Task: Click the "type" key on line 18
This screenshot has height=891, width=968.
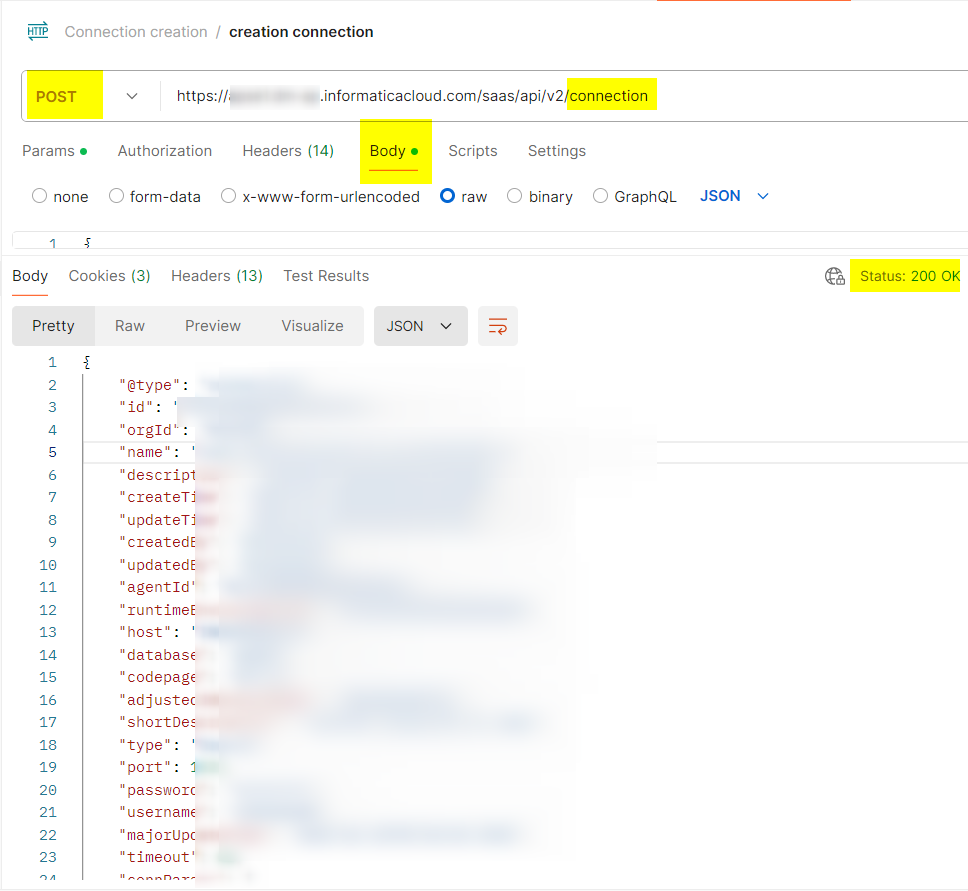Action: tap(144, 745)
